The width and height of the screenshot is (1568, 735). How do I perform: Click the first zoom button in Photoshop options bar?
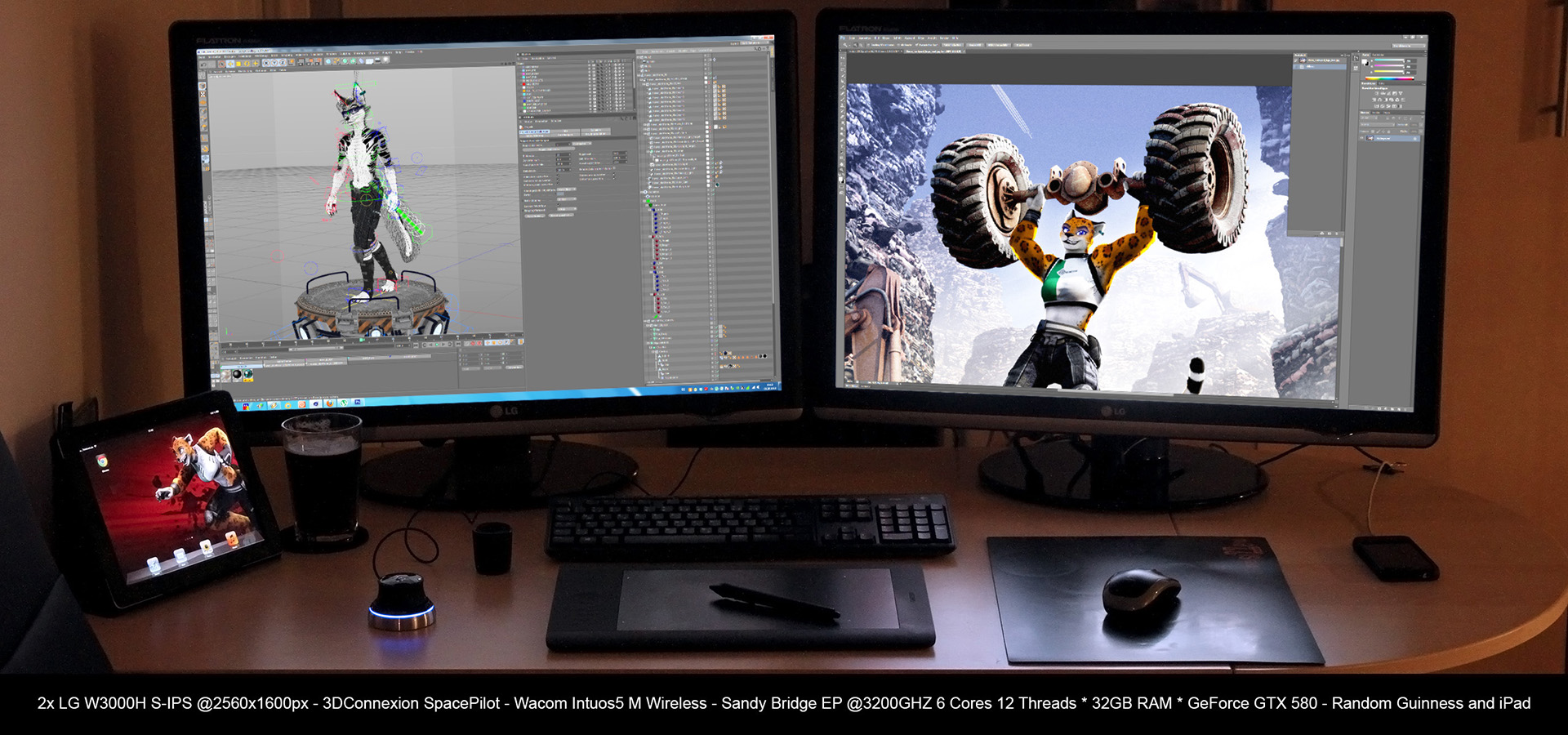coord(952,45)
